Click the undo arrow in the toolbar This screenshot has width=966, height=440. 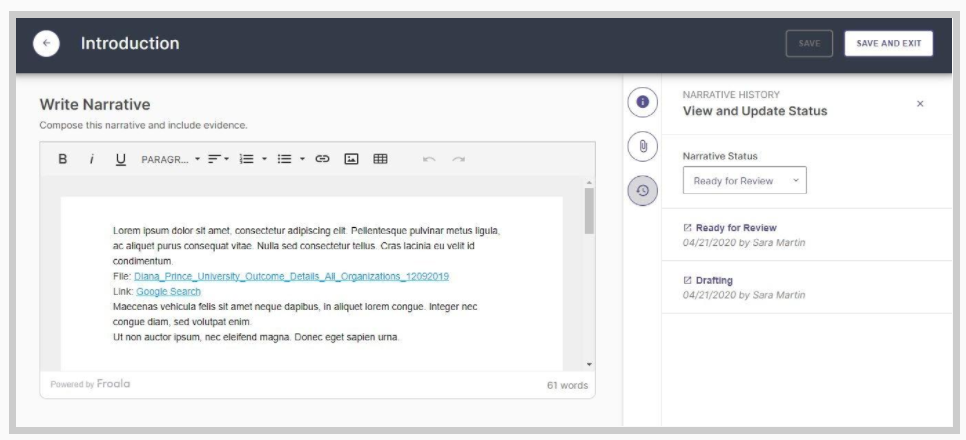429,159
